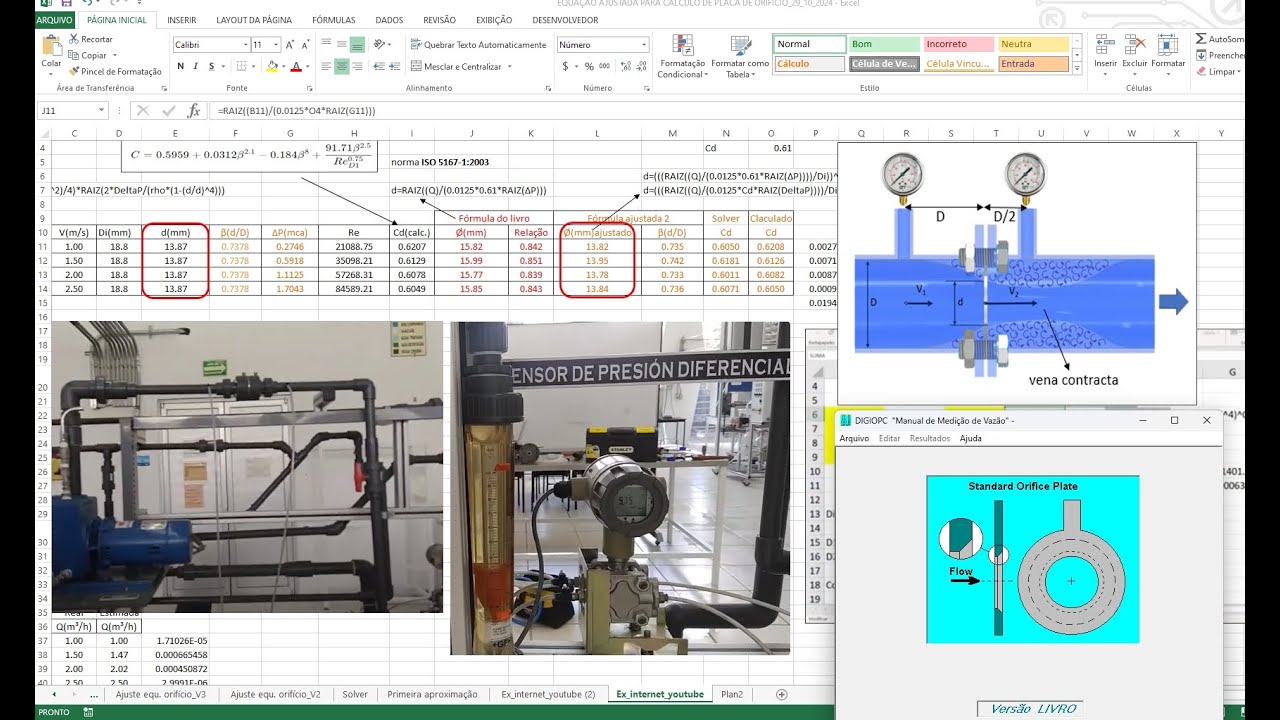Open Arquivo menu in DIGIOPC window

pos(854,438)
